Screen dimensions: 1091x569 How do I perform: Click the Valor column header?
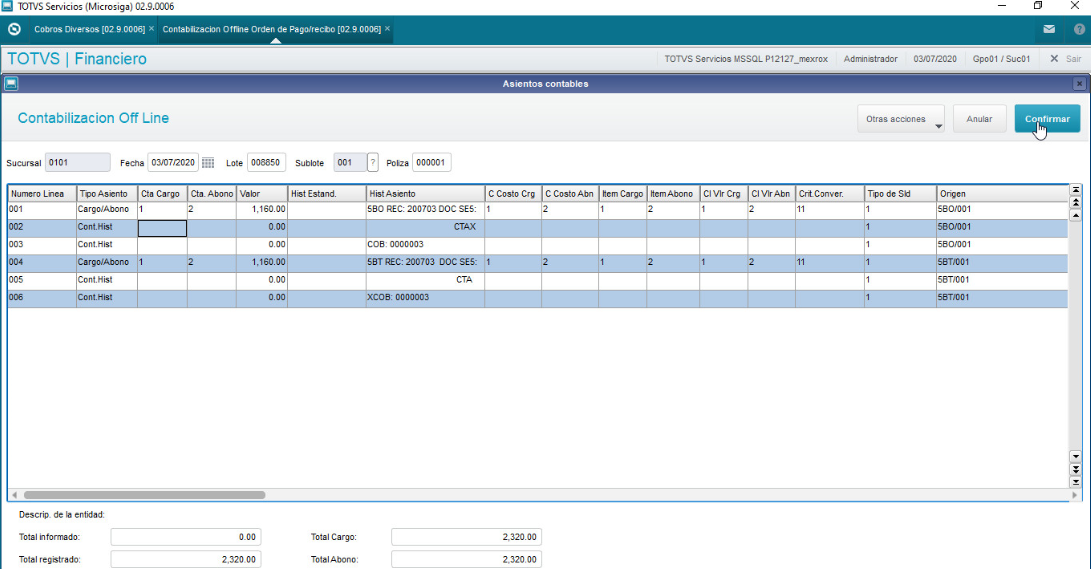(x=262, y=194)
